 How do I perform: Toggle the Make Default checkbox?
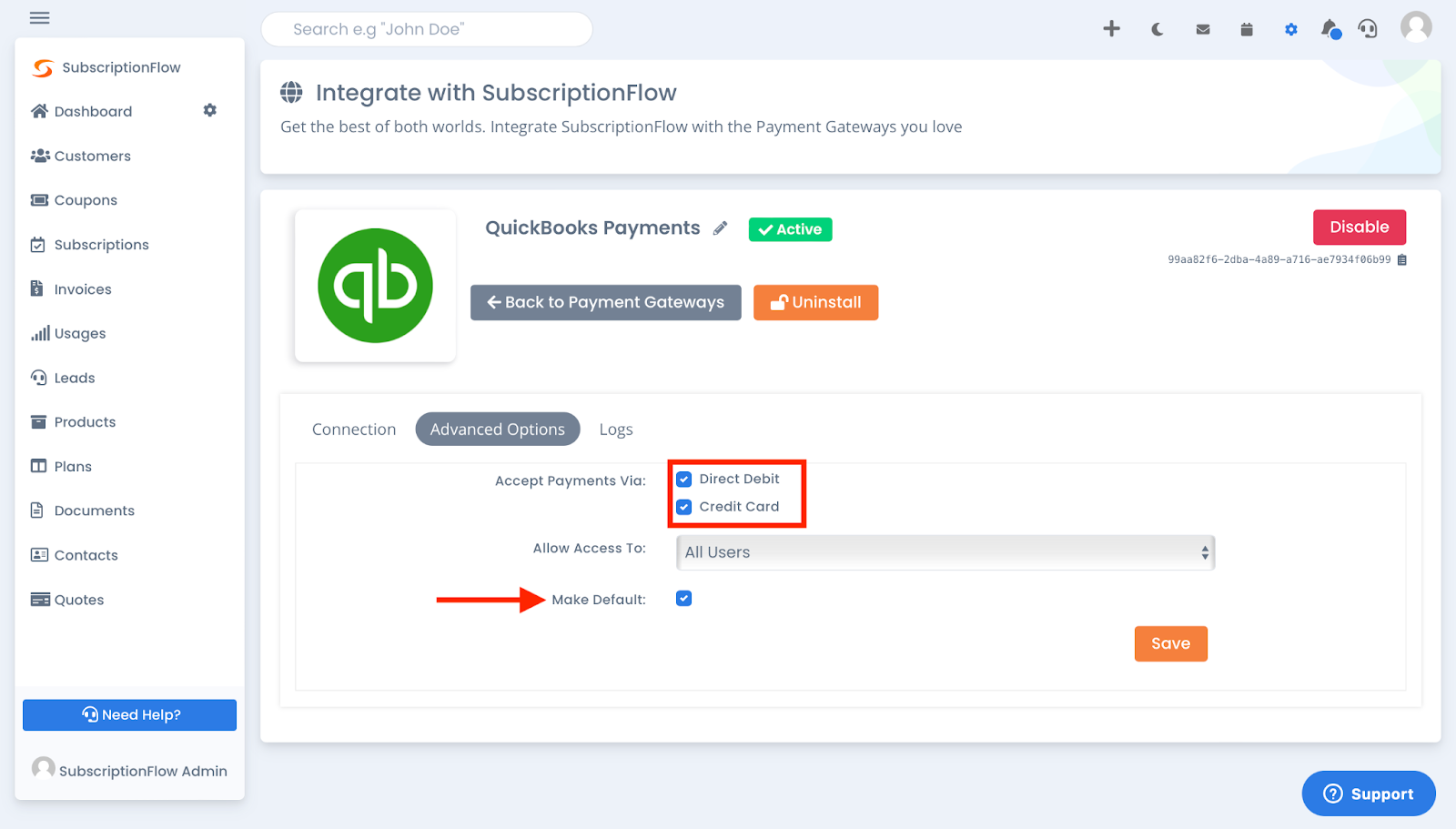coord(684,599)
